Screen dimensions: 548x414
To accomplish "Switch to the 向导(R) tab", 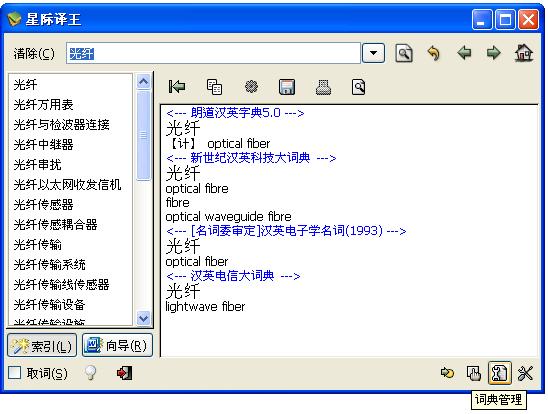I will tap(117, 345).
